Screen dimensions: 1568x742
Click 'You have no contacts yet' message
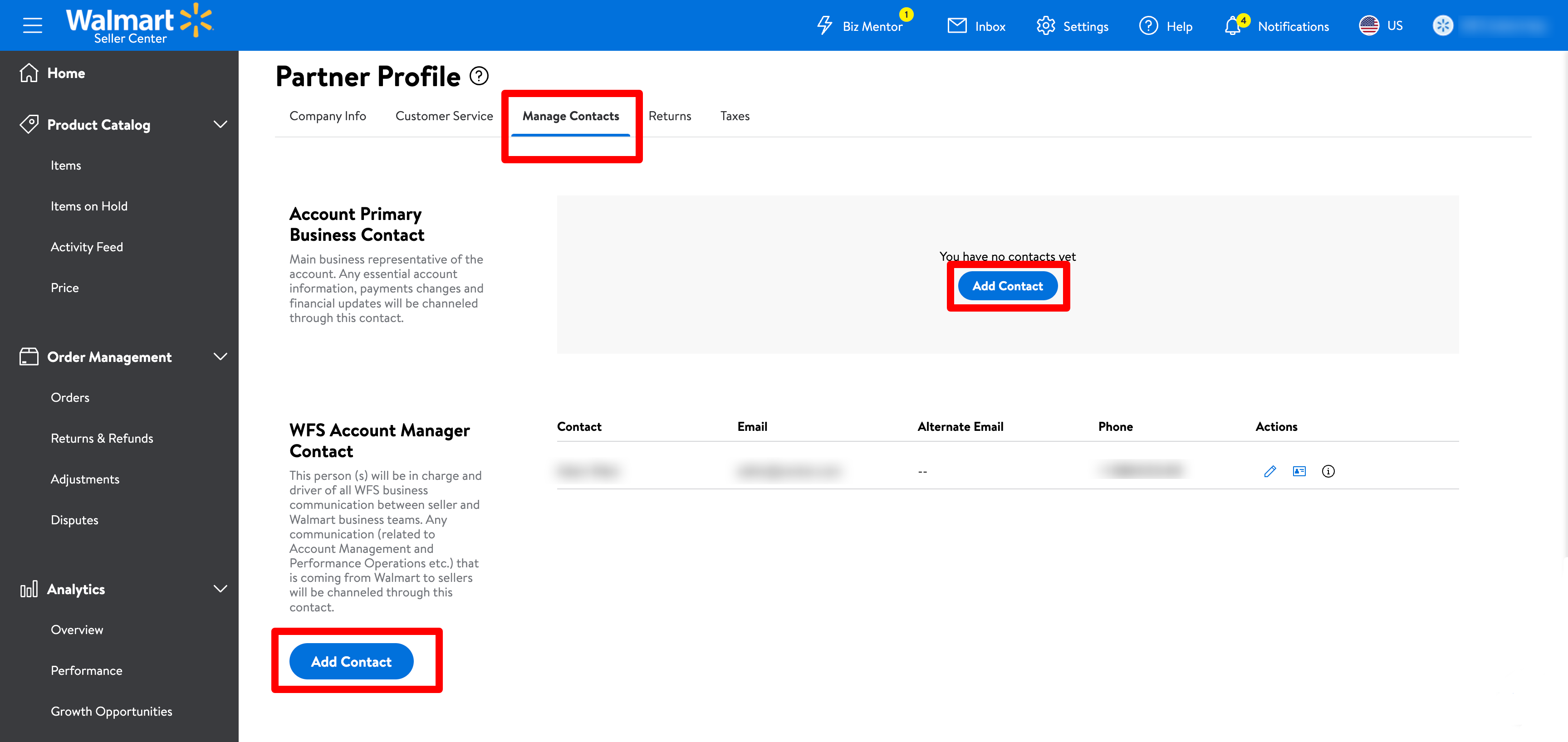pyautogui.click(x=1007, y=256)
